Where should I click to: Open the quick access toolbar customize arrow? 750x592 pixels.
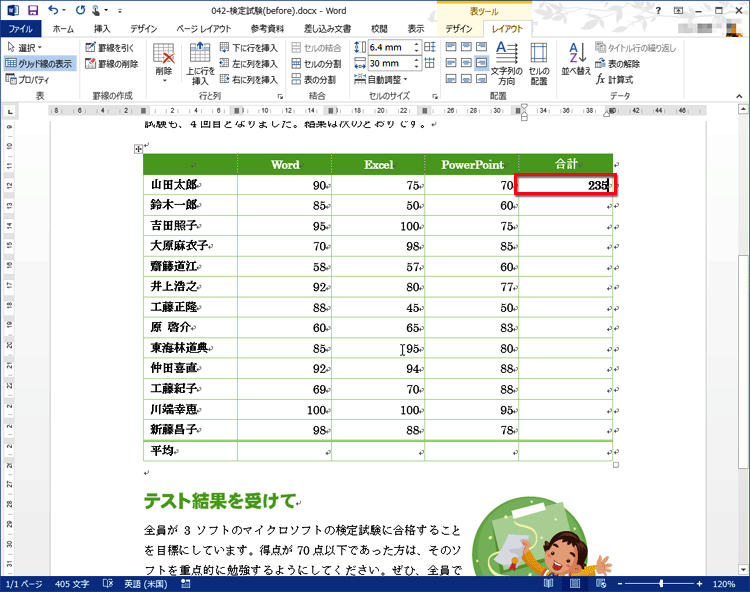coord(120,11)
